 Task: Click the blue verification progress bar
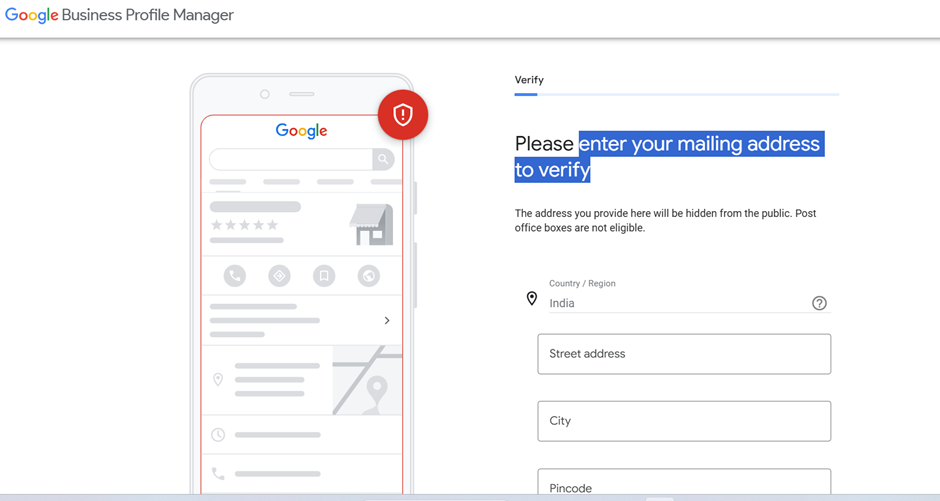point(526,94)
